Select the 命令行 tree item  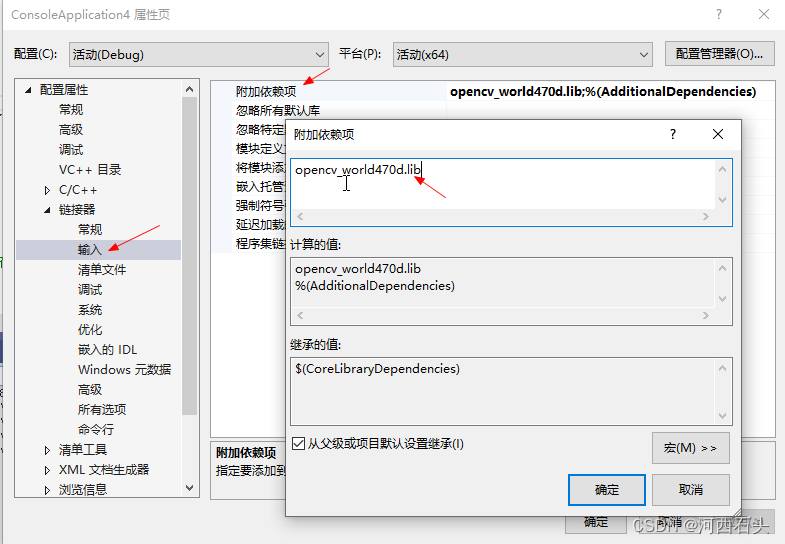pyautogui.click(x=96, y=429)
